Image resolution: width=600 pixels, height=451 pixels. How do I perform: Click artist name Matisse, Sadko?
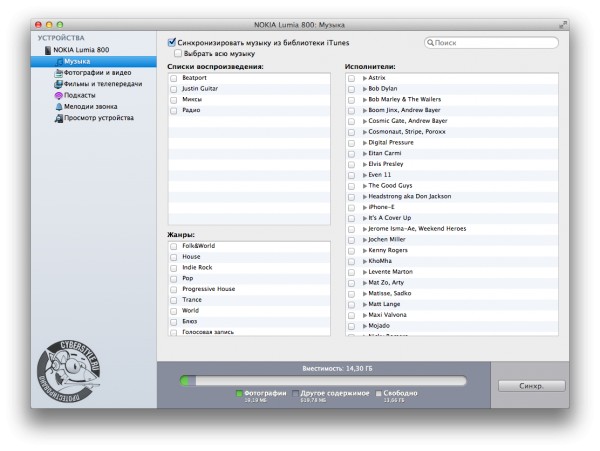click(x=390, y=293)
